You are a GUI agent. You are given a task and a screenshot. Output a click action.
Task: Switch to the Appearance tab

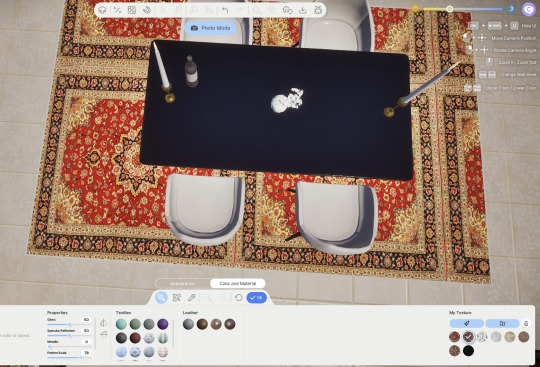182,283
